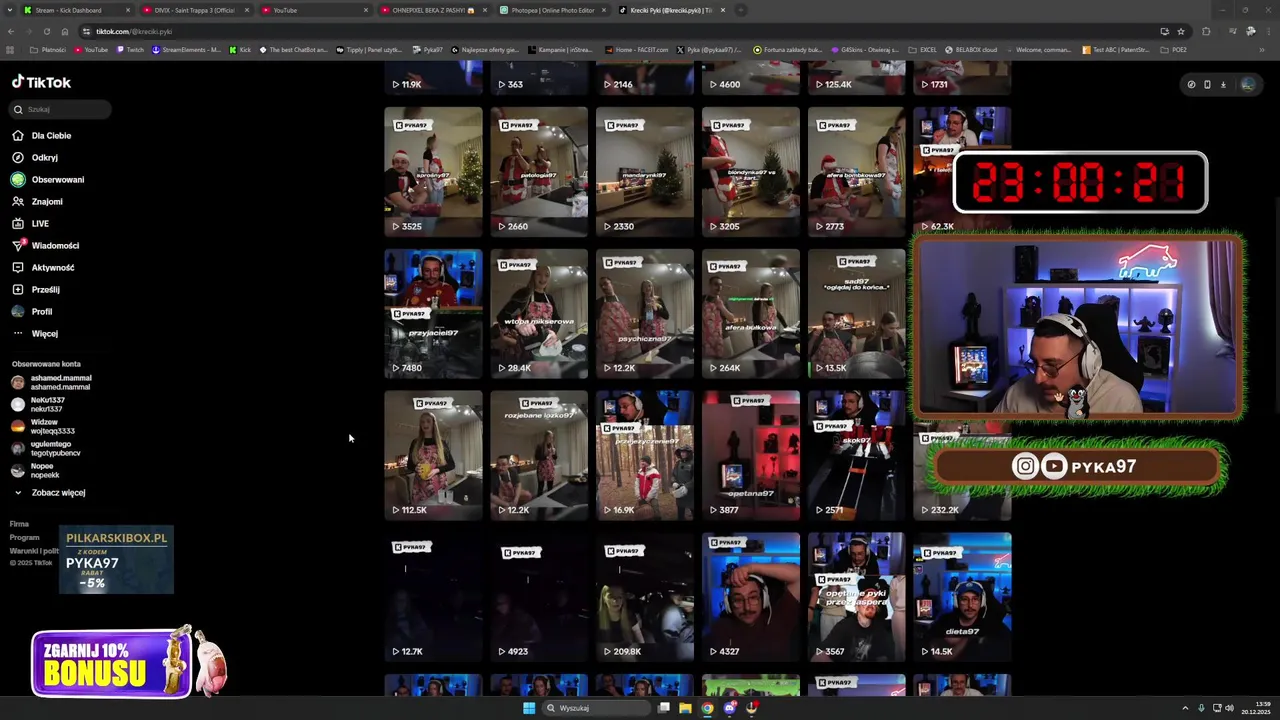Open StreamElements bookmark
This screenshot has width=1280, height=720.
(x=186, y=49)
